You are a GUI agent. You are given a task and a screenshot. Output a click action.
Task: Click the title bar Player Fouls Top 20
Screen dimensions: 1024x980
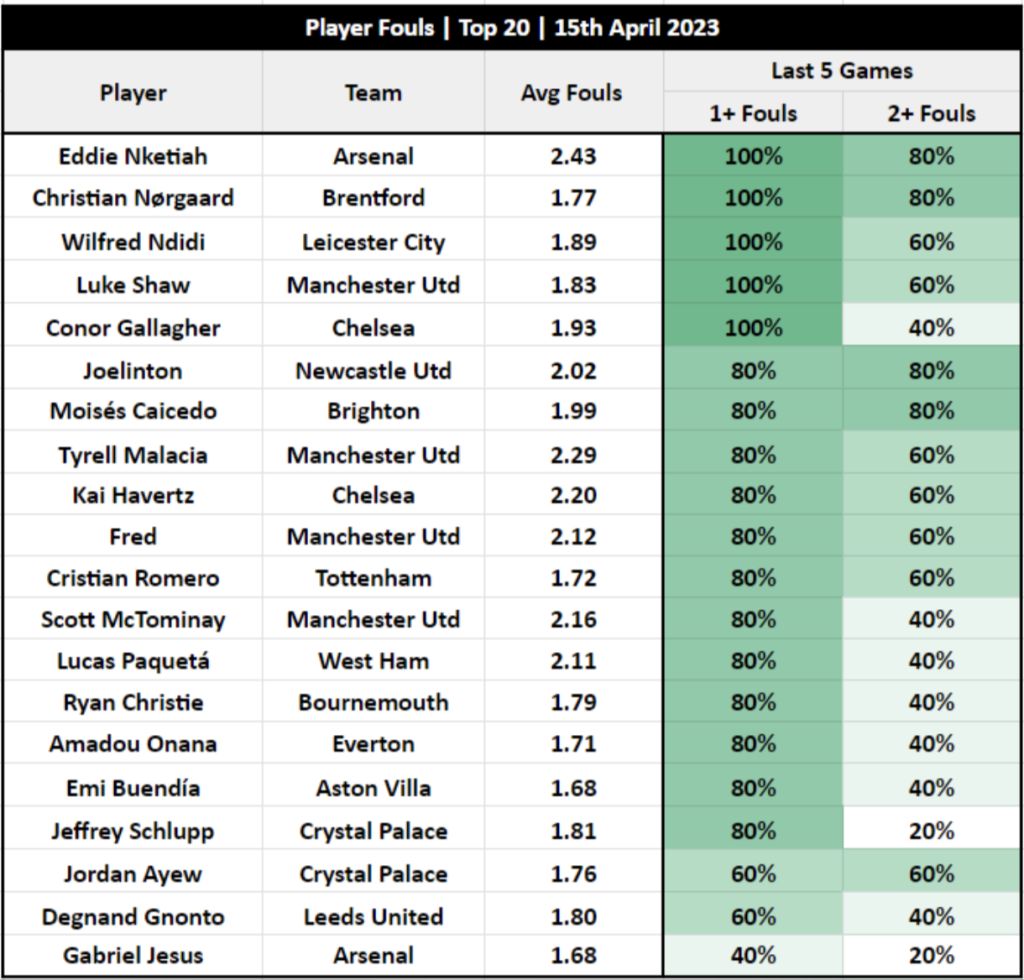point(512,27)
